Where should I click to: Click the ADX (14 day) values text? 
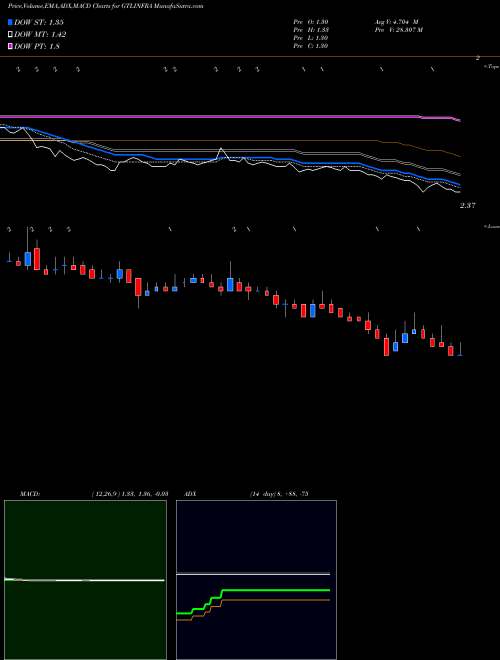tap(279, 494)
